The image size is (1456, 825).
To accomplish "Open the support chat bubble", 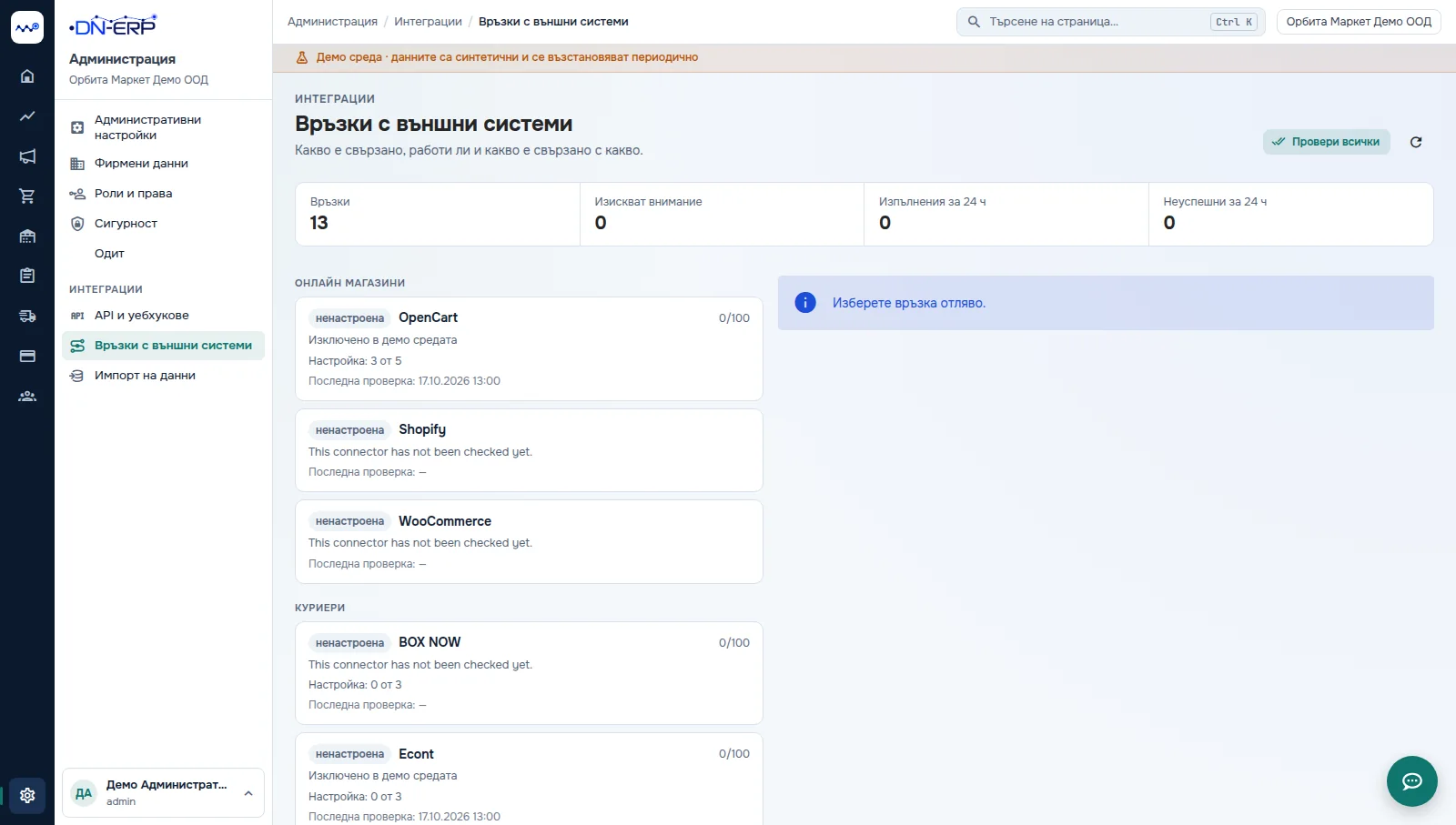I will pos(1411,781).
